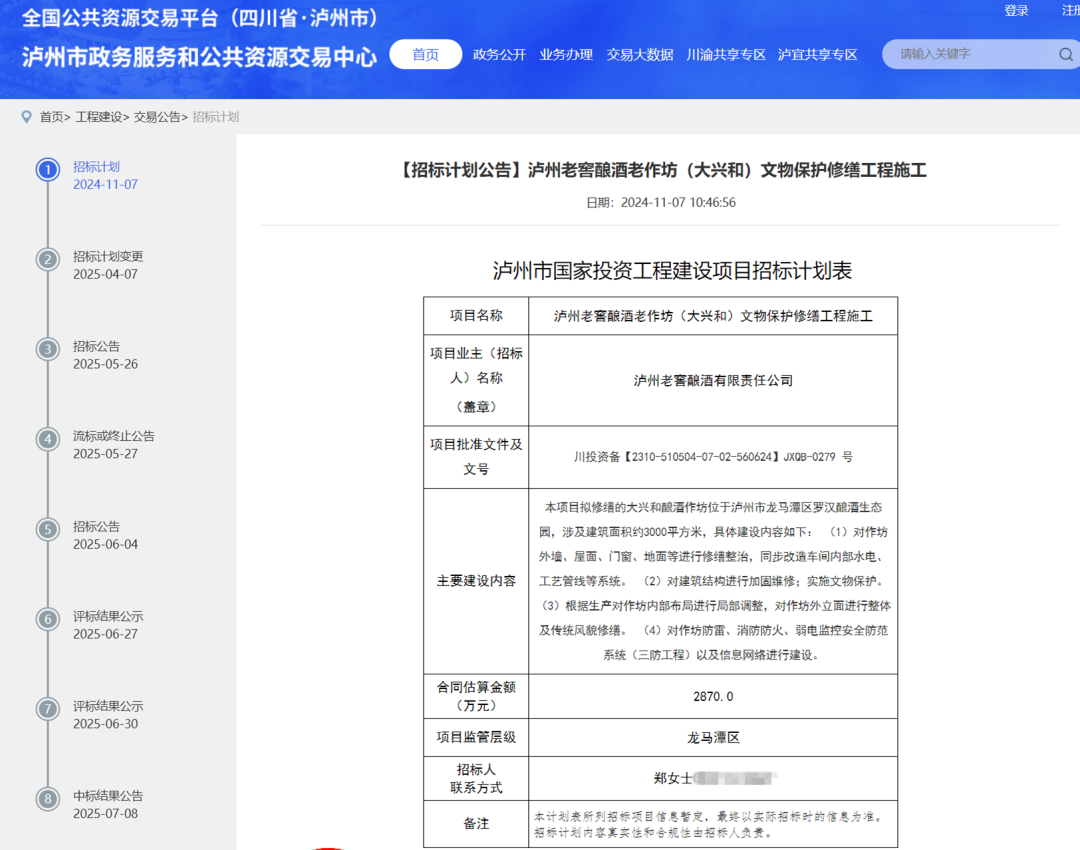Click timeline step 4 circle icon

coord(48,439)
